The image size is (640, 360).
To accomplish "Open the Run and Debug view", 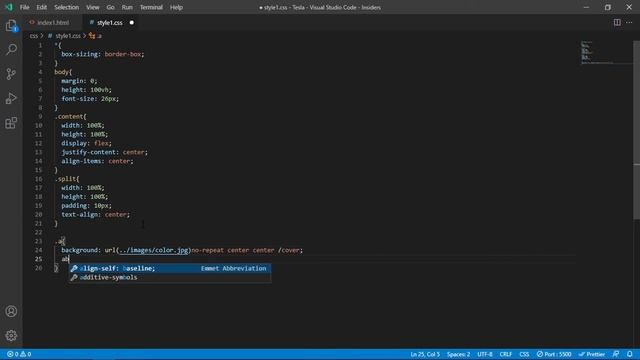I will (11, 98).
